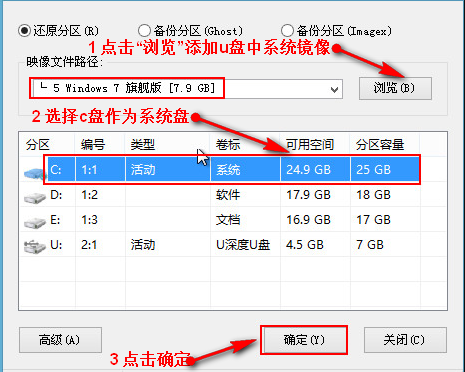Click 活动 type cell in U: row
This screenshot has width=465, height=372.
(143, 245)
